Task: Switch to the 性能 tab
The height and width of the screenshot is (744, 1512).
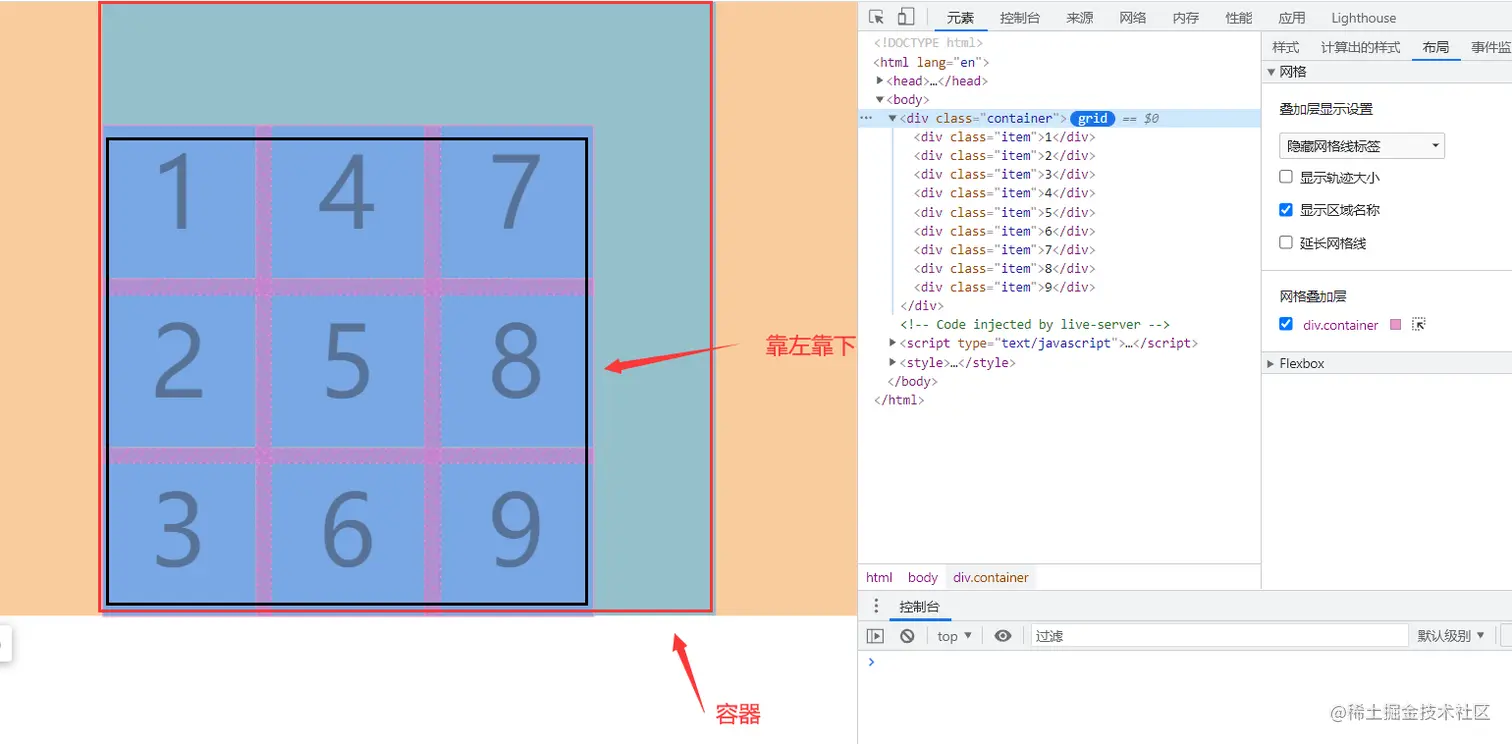Action: tap(1239, 18)
